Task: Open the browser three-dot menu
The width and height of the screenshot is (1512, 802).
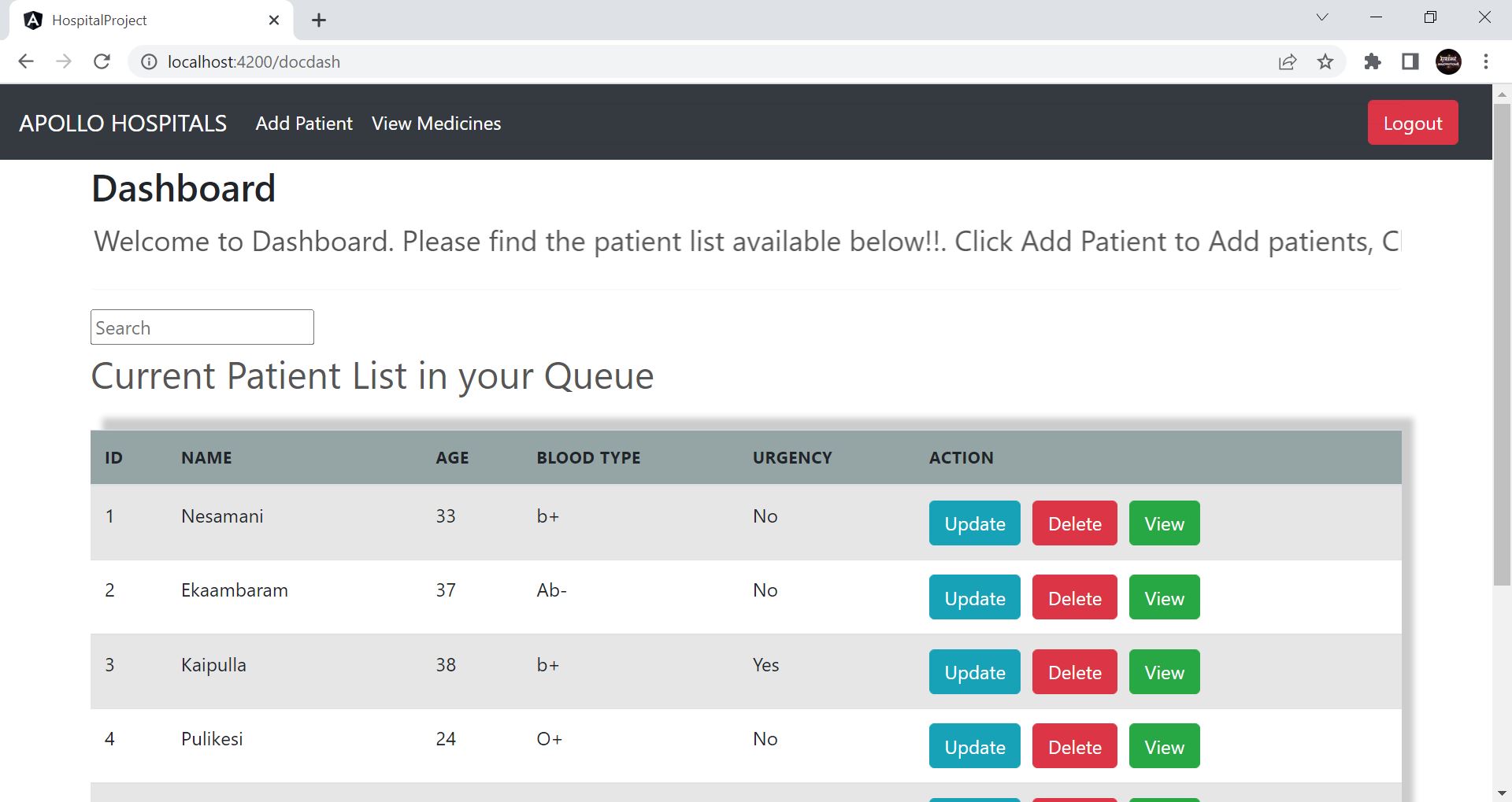Action: [x=1486, y=61]
